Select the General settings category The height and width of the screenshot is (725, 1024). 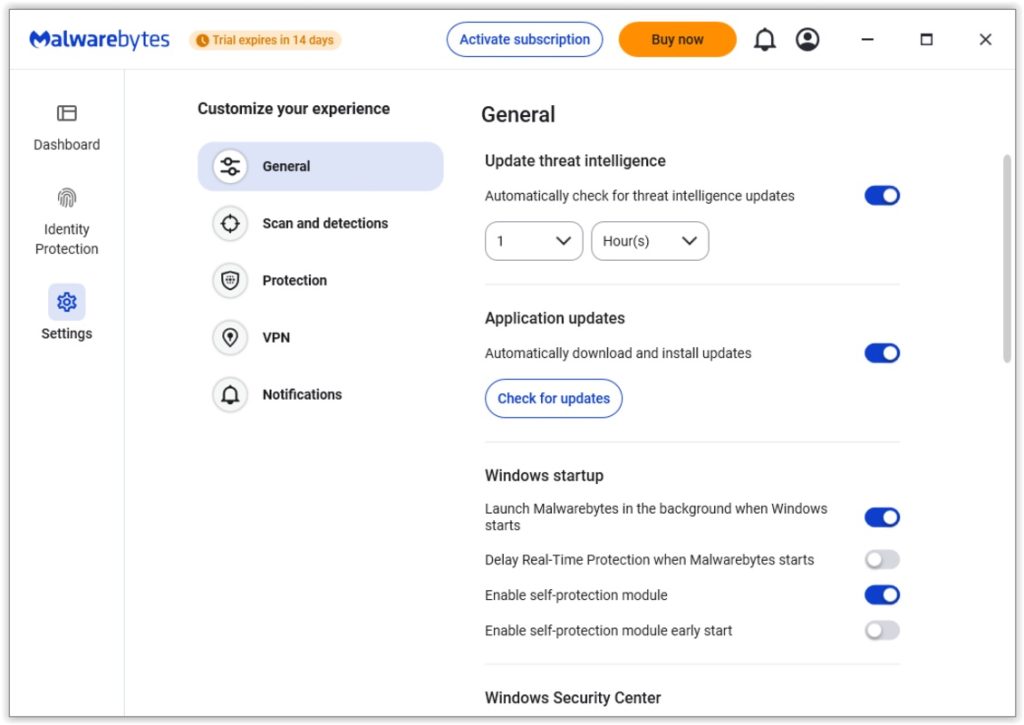(x=320, y=167)
